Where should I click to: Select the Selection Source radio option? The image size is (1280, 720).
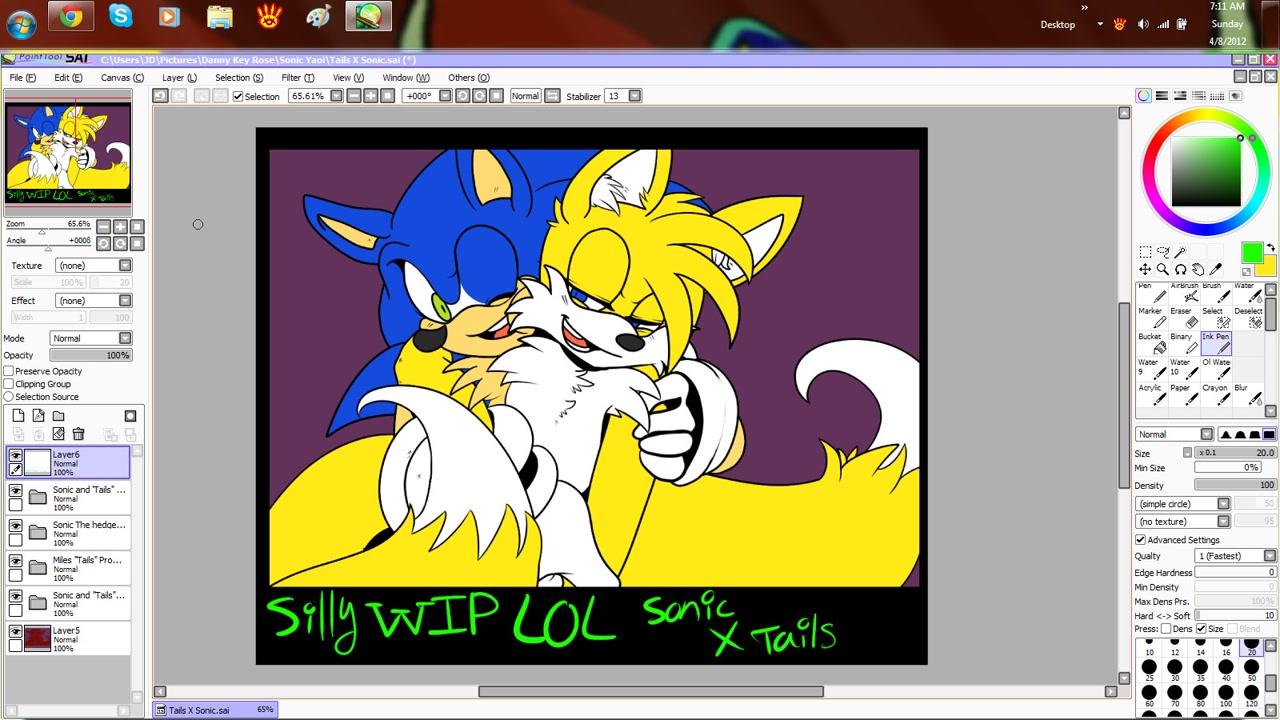coord(9,397)
